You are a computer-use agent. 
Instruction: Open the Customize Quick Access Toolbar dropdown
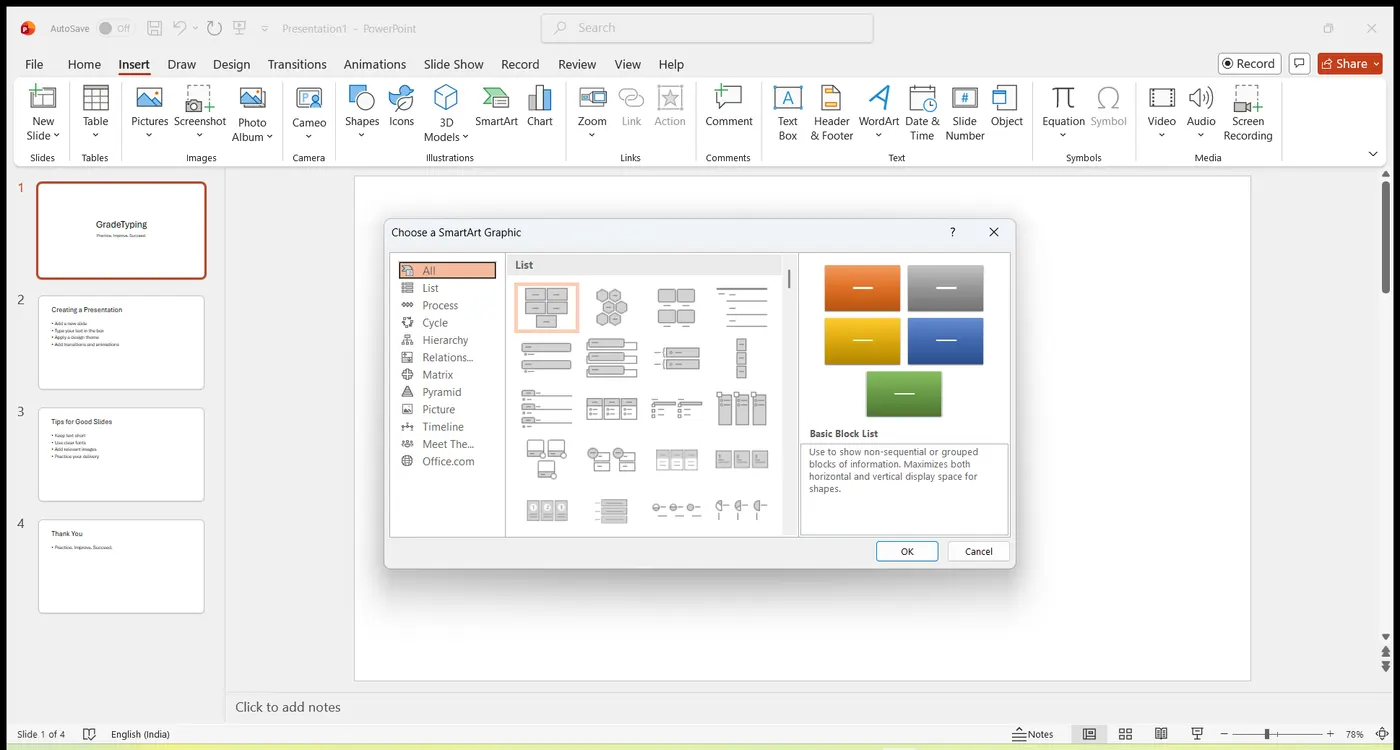click(x=264, y=29)
